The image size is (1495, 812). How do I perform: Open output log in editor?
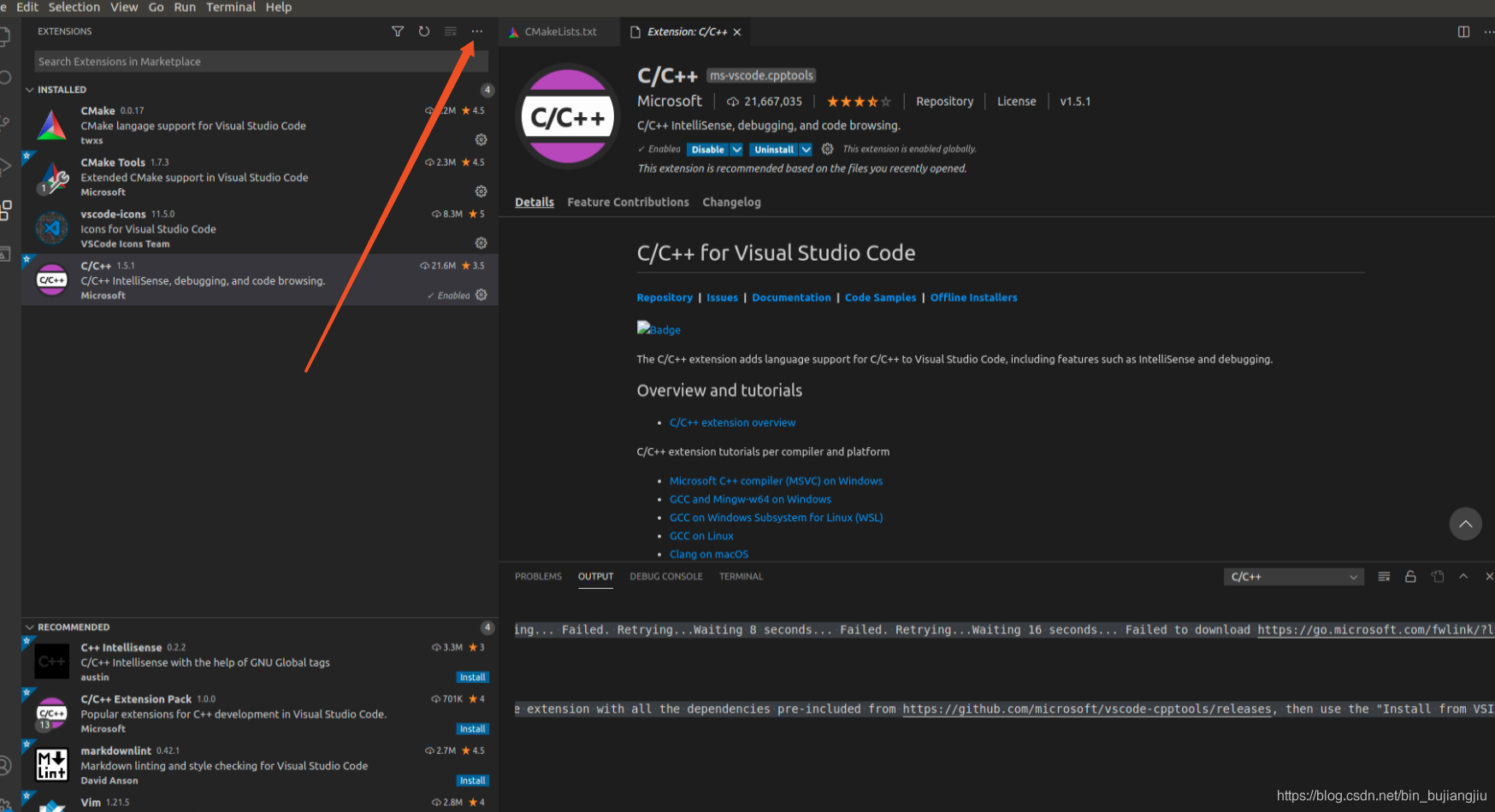tap(1438, 577)
